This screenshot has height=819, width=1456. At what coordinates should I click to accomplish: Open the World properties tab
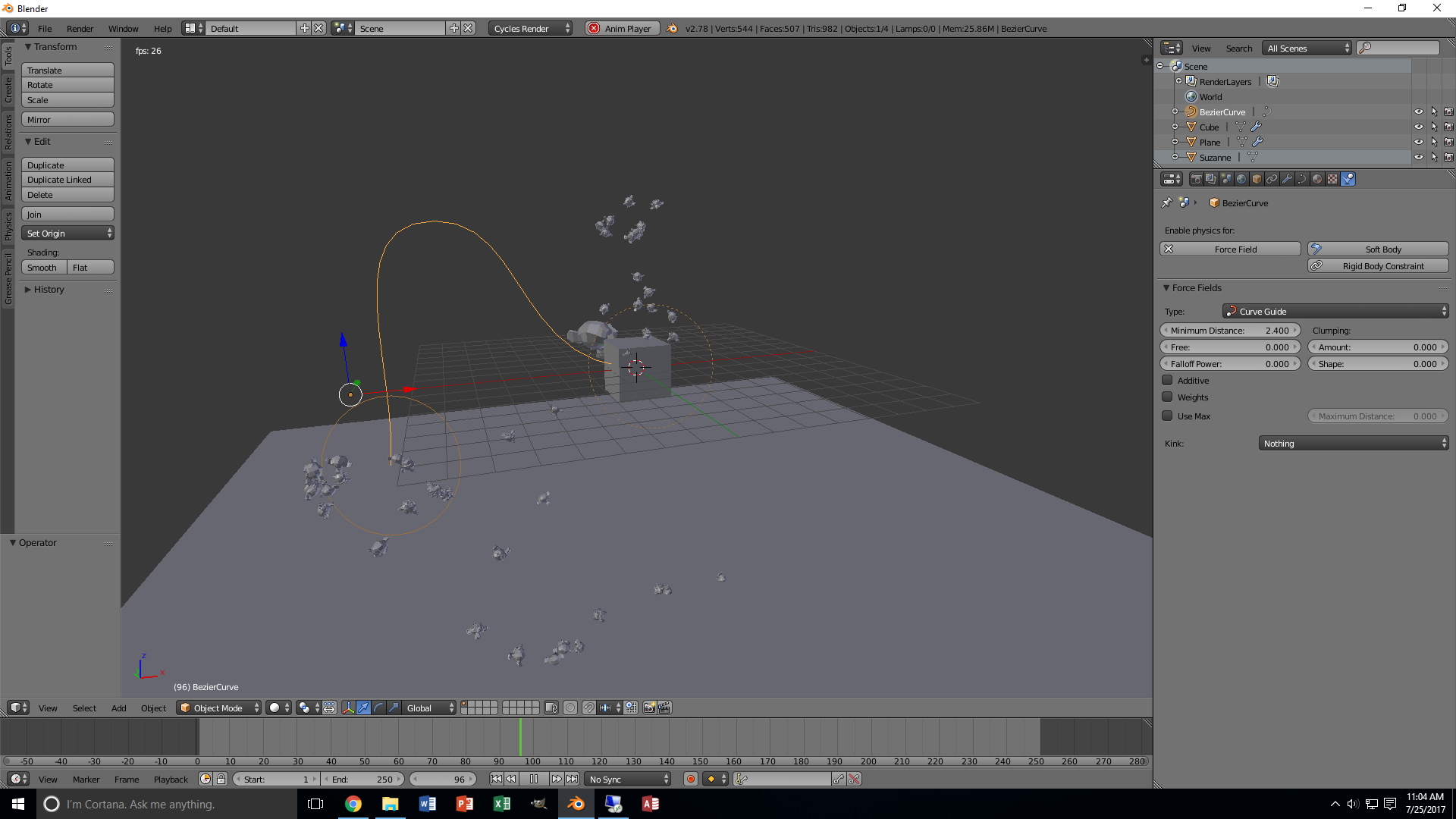[x=1241, y=179]
